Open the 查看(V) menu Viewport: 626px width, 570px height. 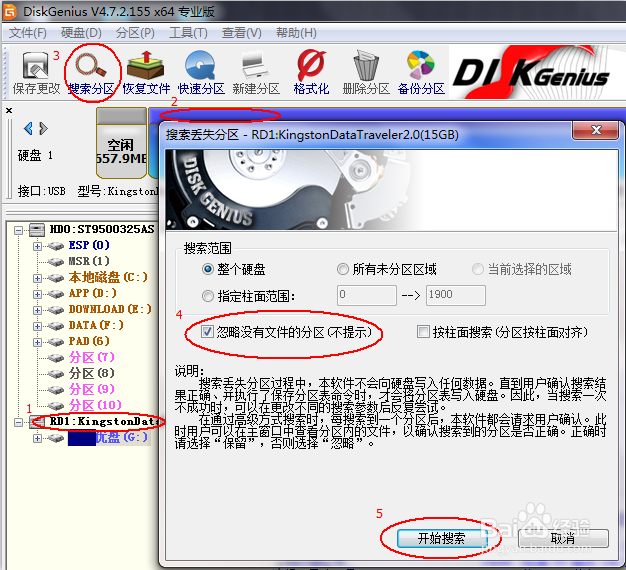[x=242, y=33]
